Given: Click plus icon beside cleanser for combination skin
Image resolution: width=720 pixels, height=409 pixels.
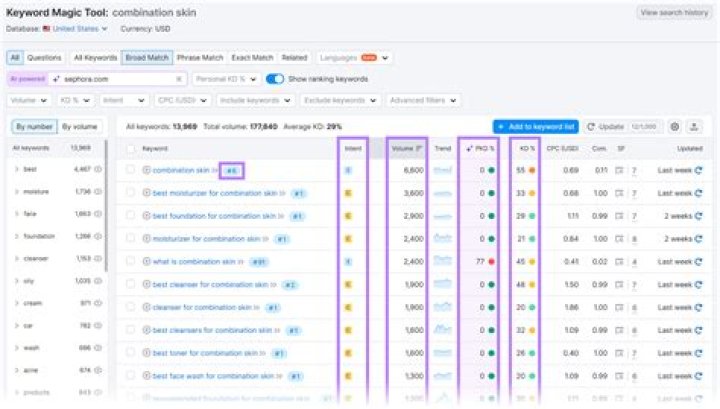Looking at the screenshot, I should (x=146, y=307).
